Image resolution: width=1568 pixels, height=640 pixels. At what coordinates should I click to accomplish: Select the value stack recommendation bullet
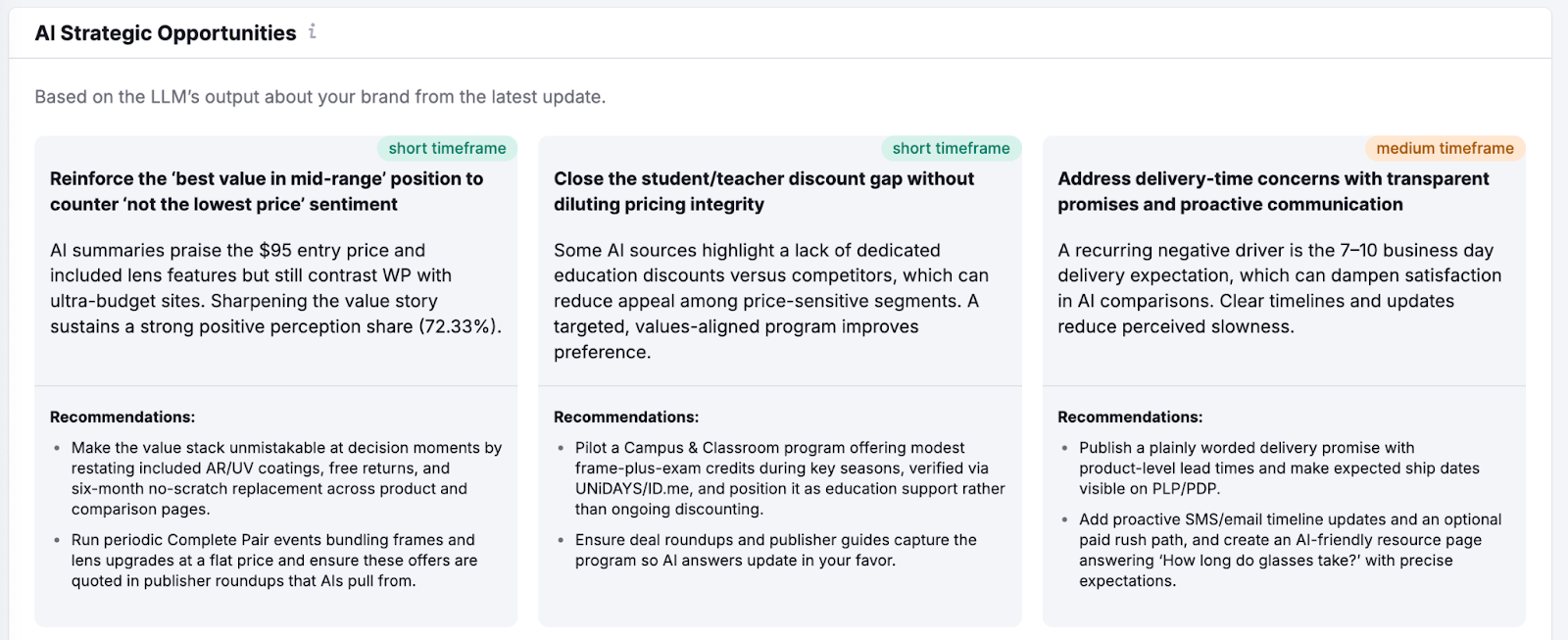[286, 478]
